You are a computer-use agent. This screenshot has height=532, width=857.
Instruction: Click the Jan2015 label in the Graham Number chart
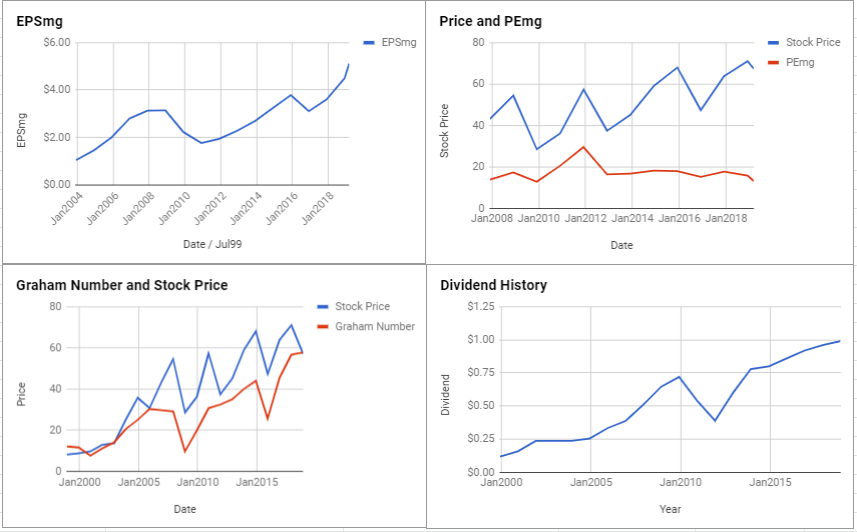tap(257, 482)
